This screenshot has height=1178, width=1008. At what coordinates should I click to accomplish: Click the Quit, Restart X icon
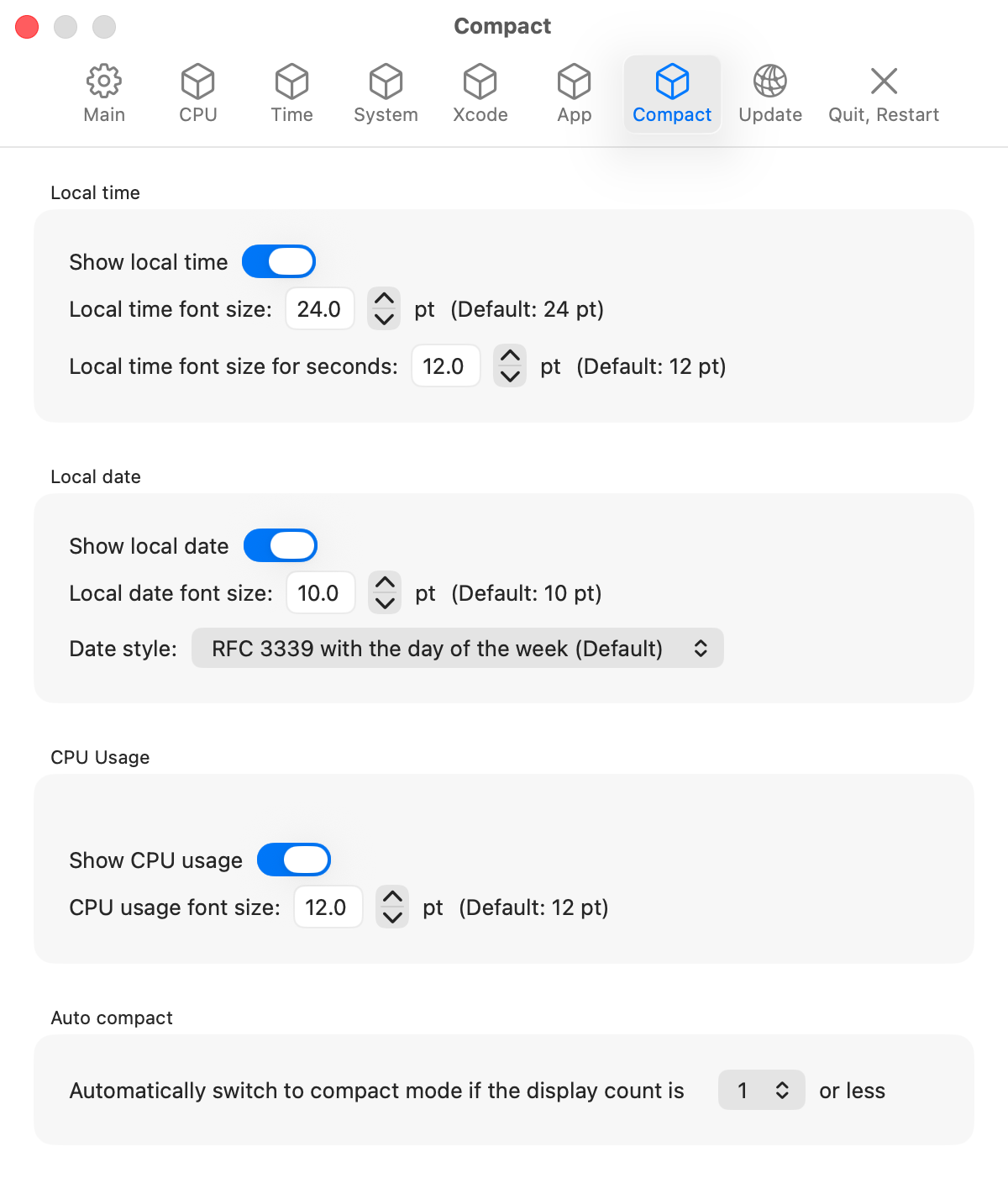point(884,82)
